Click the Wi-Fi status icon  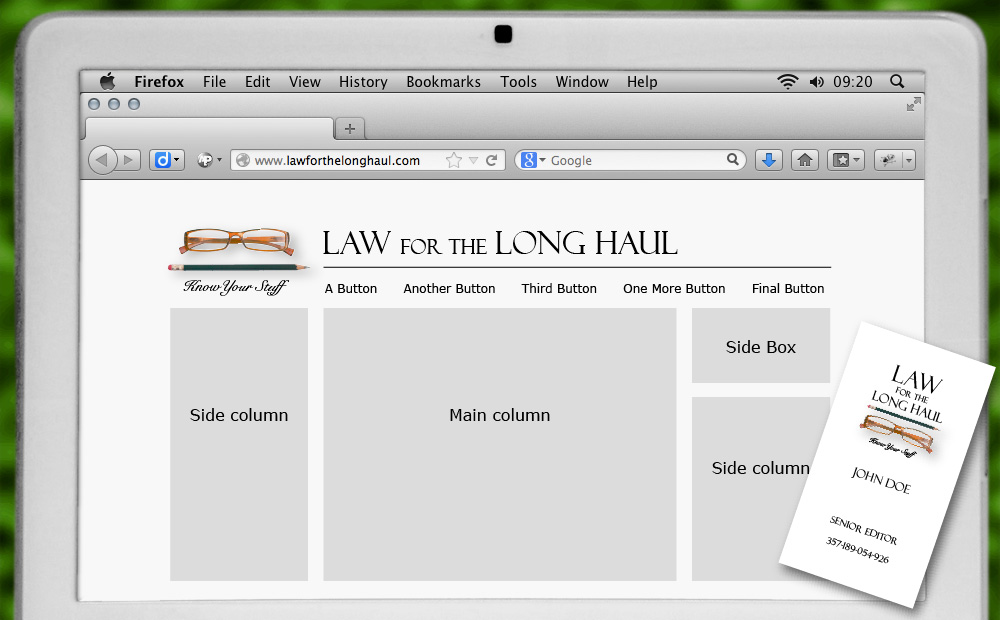click(788, 82)
